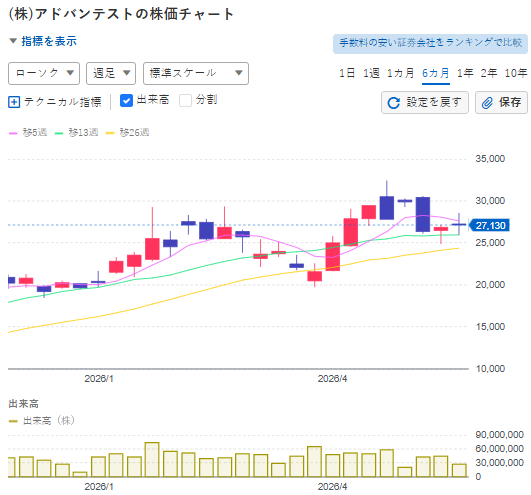The width and height of the screenshot is (531, 495).
Task: Click the (株)アドバンテストの株価チャート heading
Action: [x=121, y=14]
